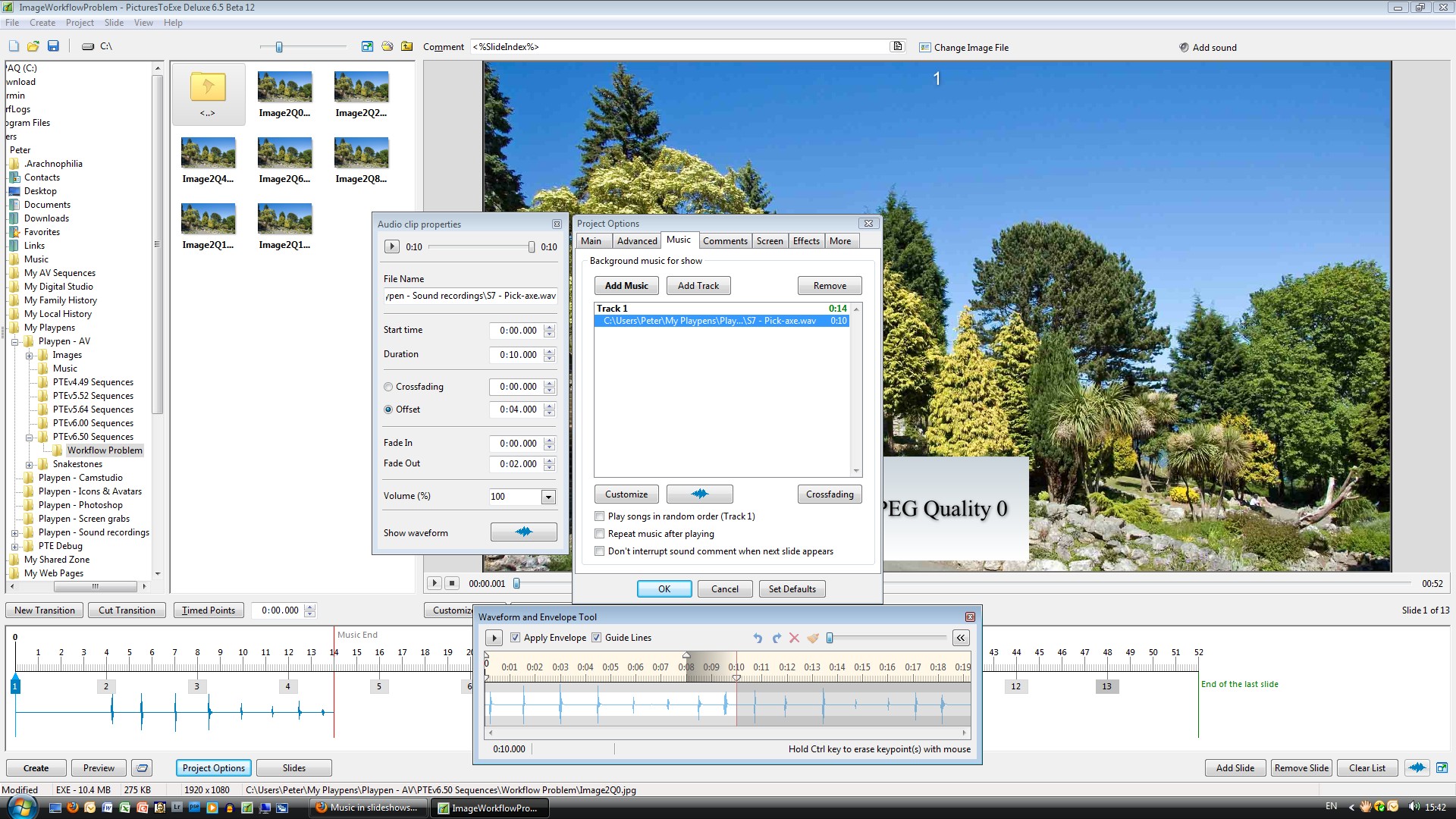1456x819 pixels.
Task: Click Show waveform button in Audio clip properties
Action: (x=523, y=532)
